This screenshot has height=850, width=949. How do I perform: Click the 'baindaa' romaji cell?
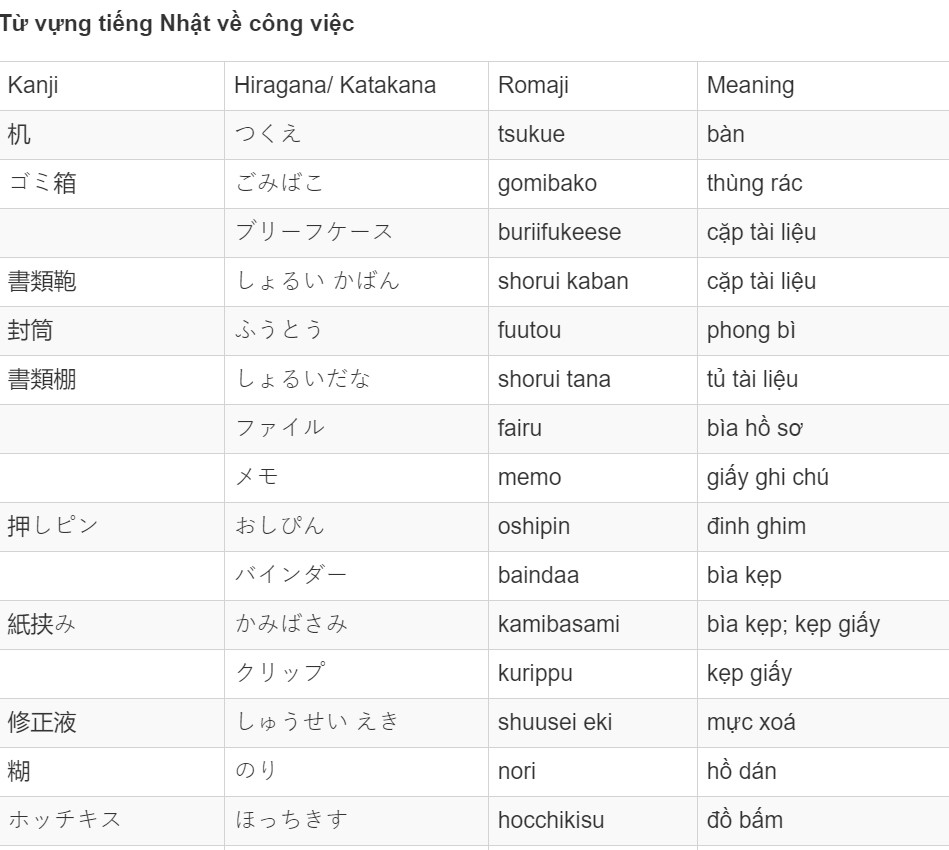click(593, 576)
